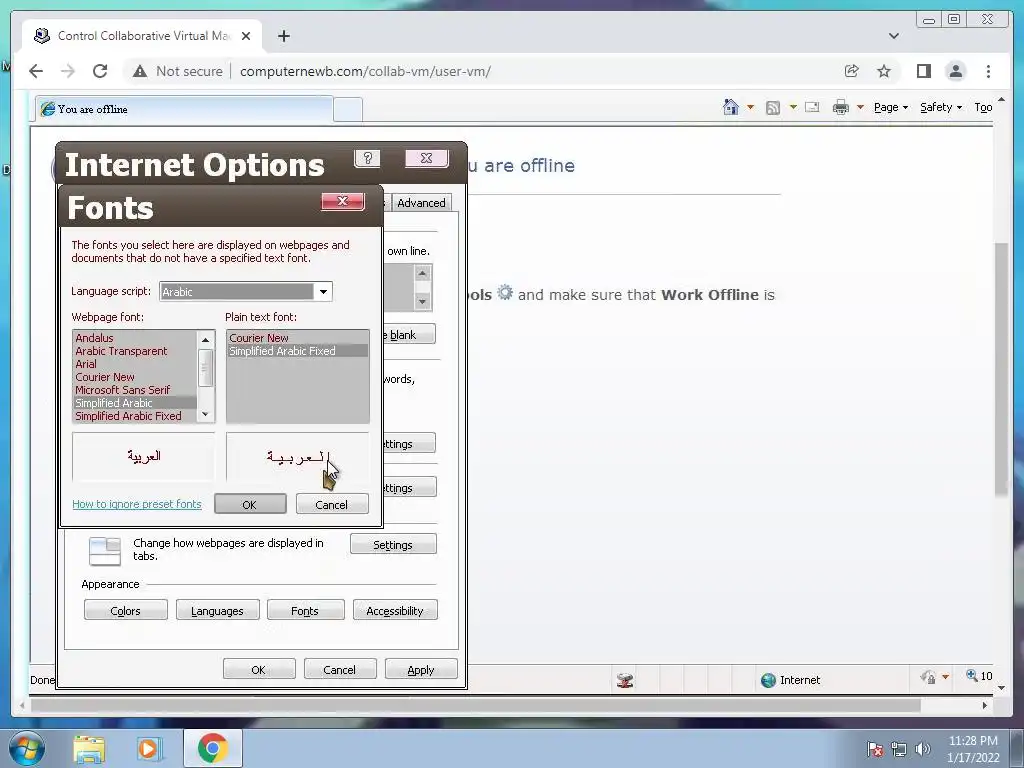This screenshot has width=1024, height=768.
Task: Expand the feeds dropdown arrow
Action: [x=793, y=108]
